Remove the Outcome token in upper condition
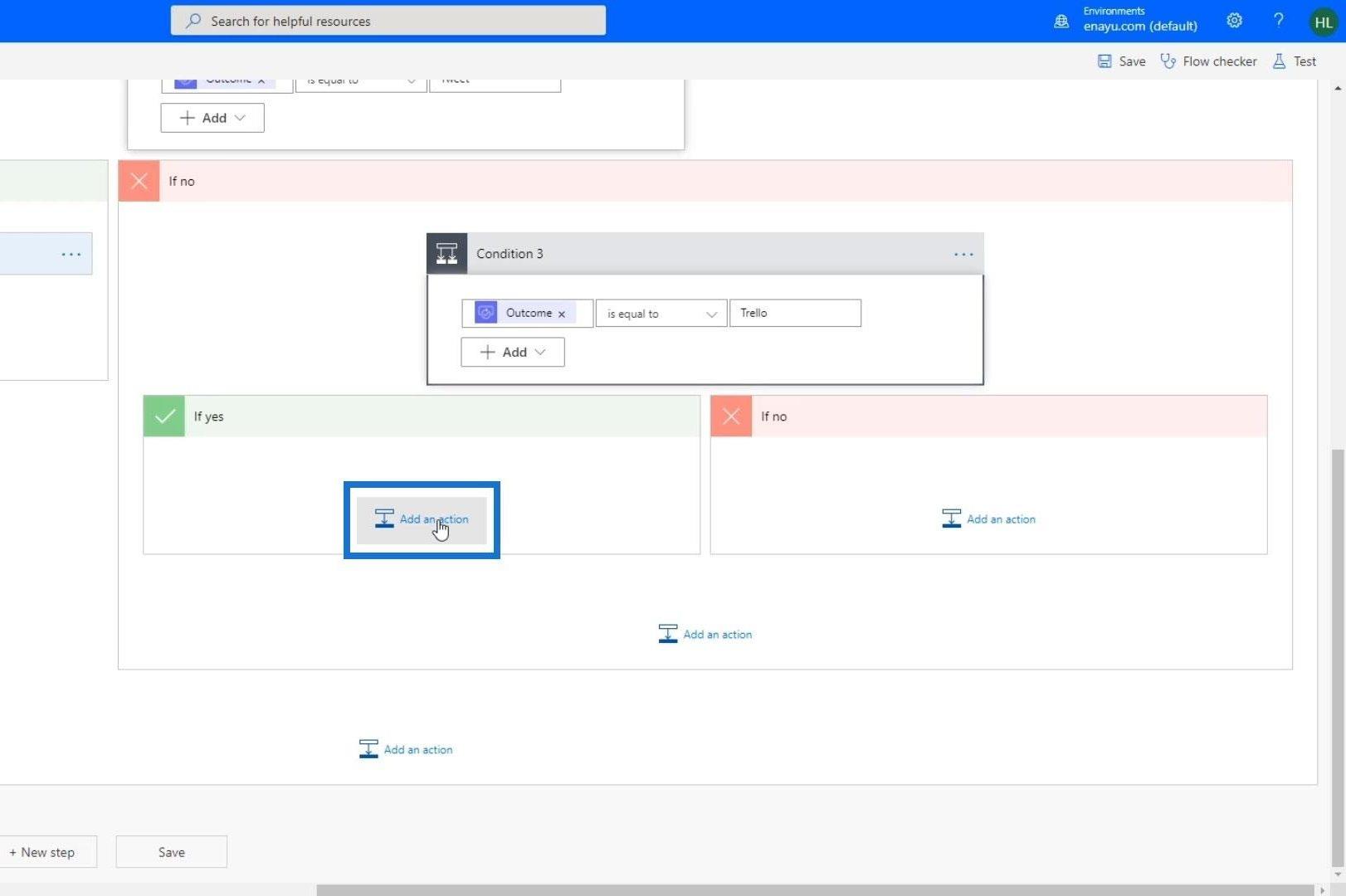Viewport: 1346px width, 896px height. (261, 81)
